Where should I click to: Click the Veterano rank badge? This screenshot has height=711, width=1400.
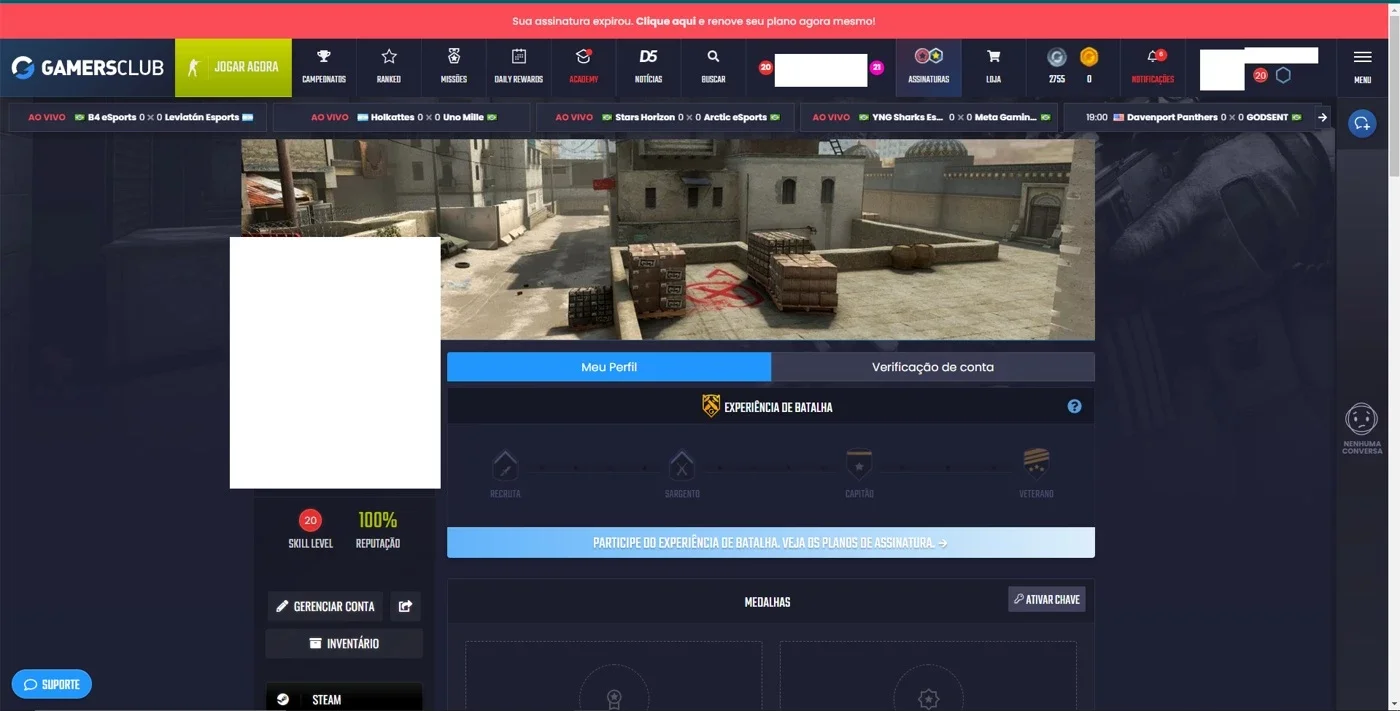click(1036, 463)
